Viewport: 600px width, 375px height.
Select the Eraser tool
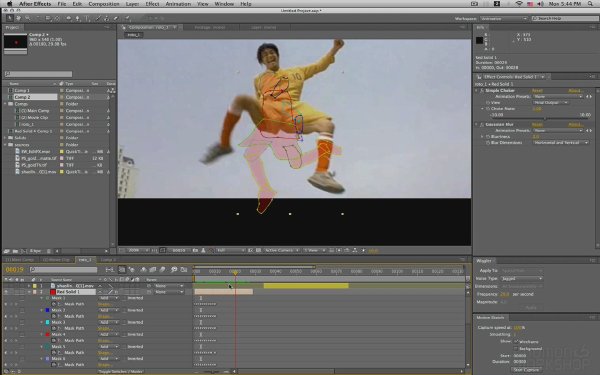click(x=116, y=18)
